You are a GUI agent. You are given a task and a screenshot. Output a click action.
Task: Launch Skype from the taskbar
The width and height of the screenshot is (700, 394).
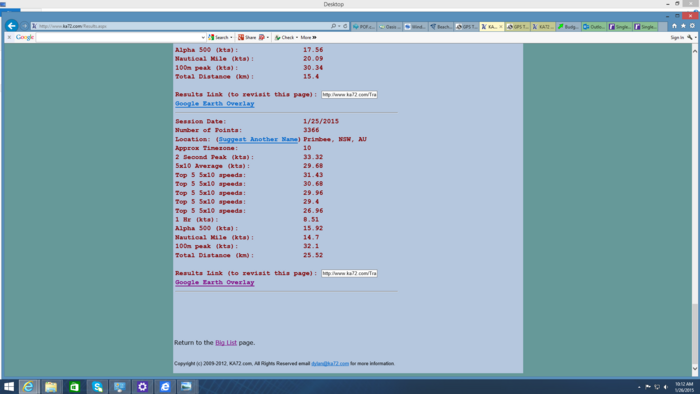[x=97, y=386]
